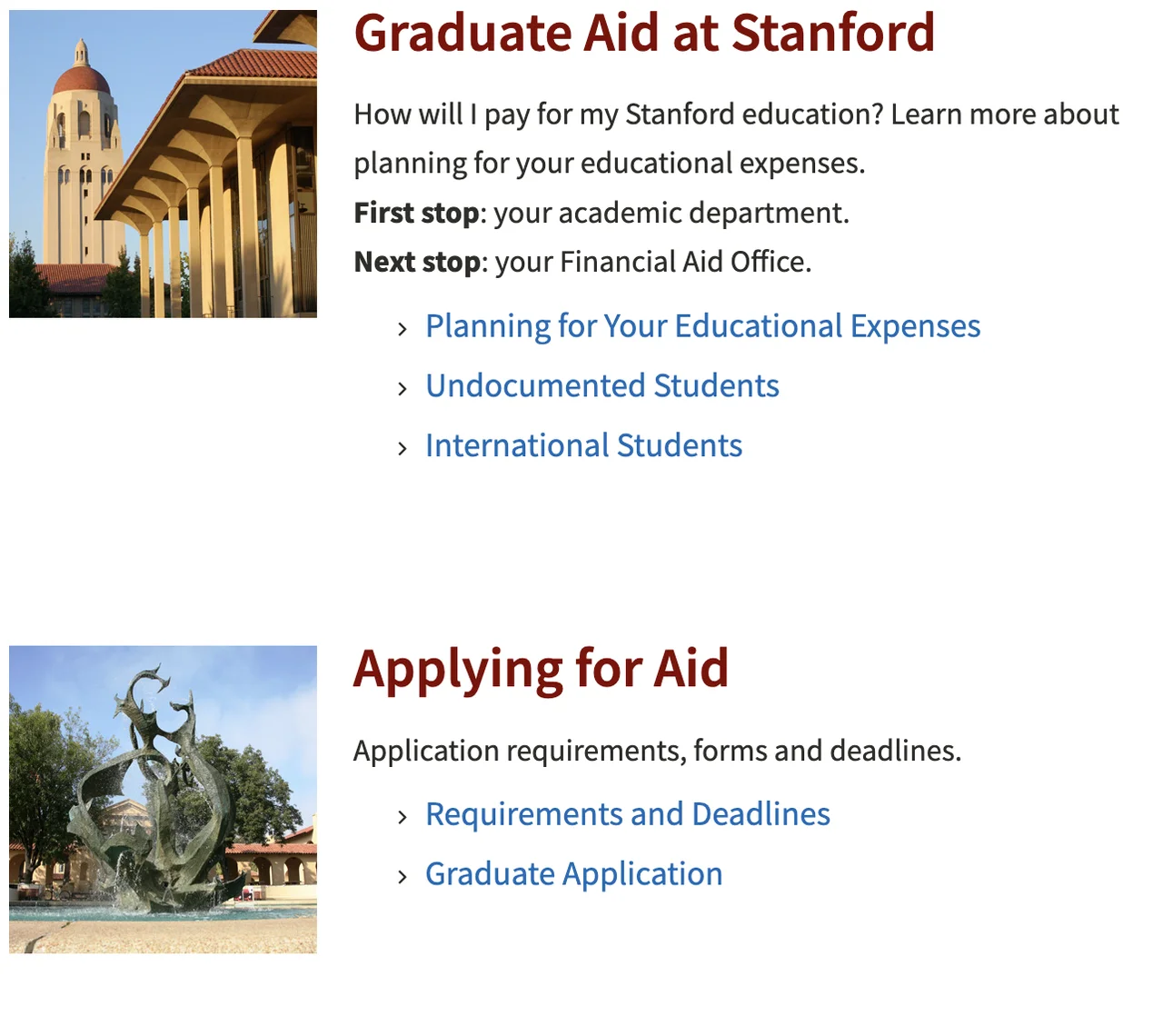Open the Undocumented Students link
Screen dimensions: 1163x1036
pyautogui.click(x=601, y=386)
